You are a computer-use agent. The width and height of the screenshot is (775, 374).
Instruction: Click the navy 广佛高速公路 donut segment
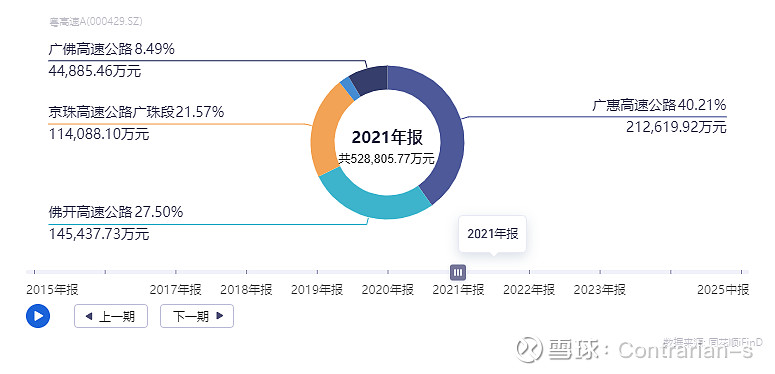coord(371,80)
